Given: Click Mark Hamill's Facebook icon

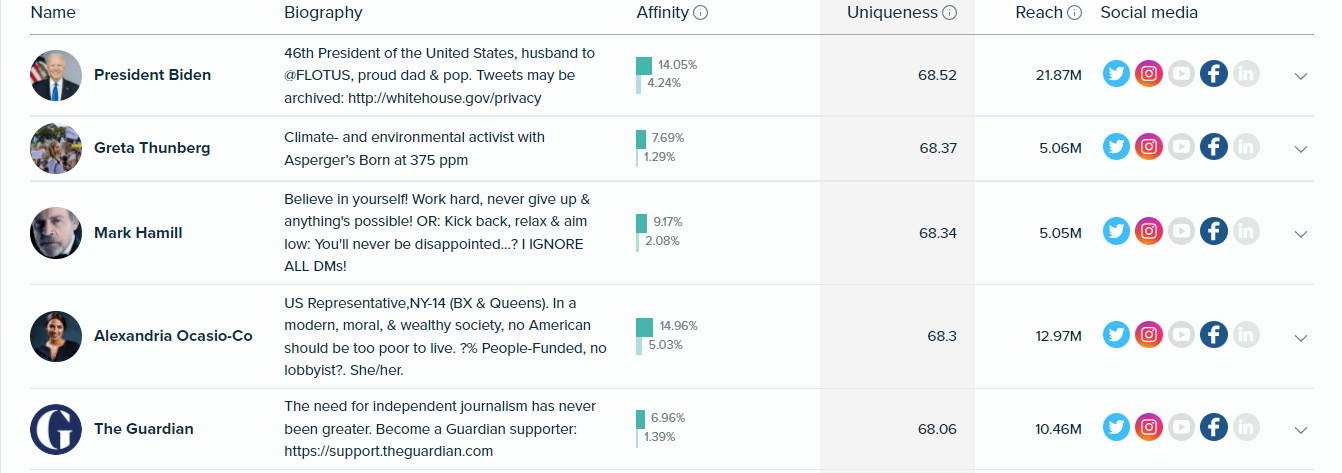Looking at the screenshot, I should pos(1213,232).
